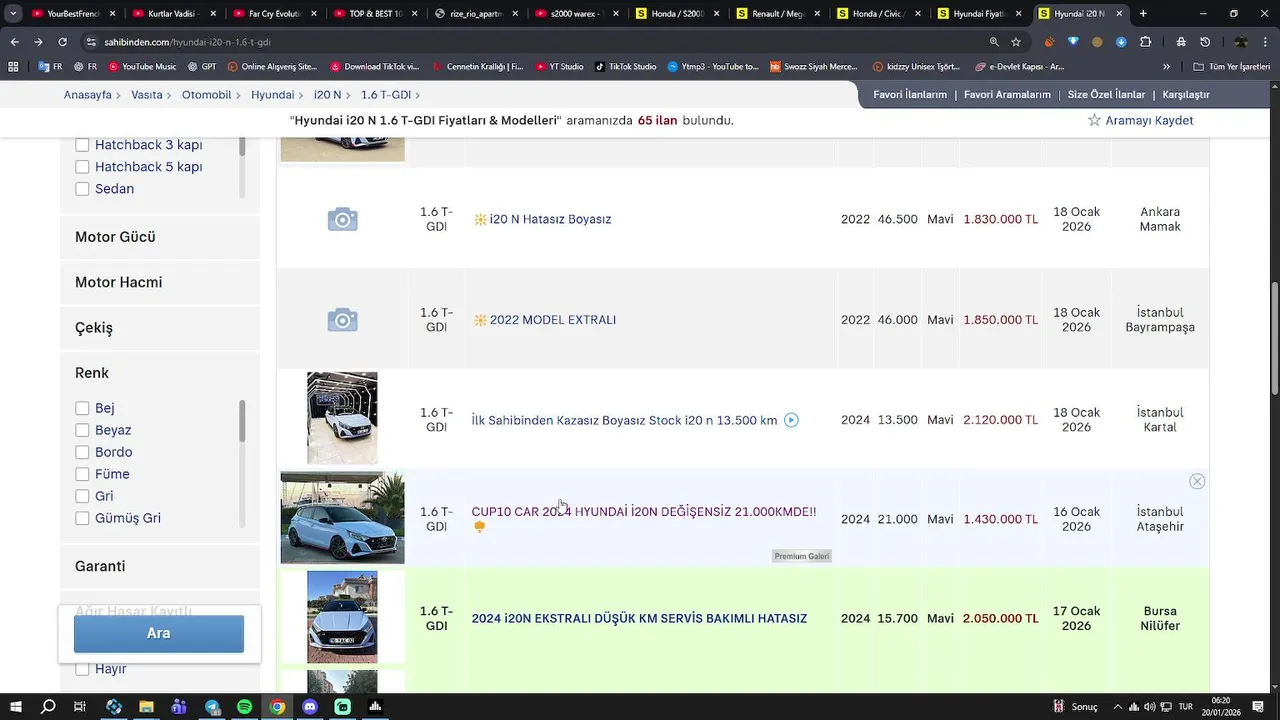Viewport: 1280px width, 720px height.
Task: Switch to Chrome in taskbar
Action: click(x=277, y=706)
